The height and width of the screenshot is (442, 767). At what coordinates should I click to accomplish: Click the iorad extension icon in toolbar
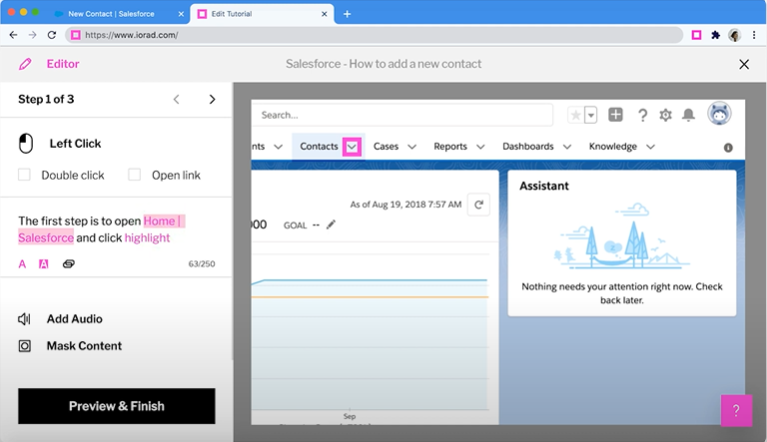696,35
